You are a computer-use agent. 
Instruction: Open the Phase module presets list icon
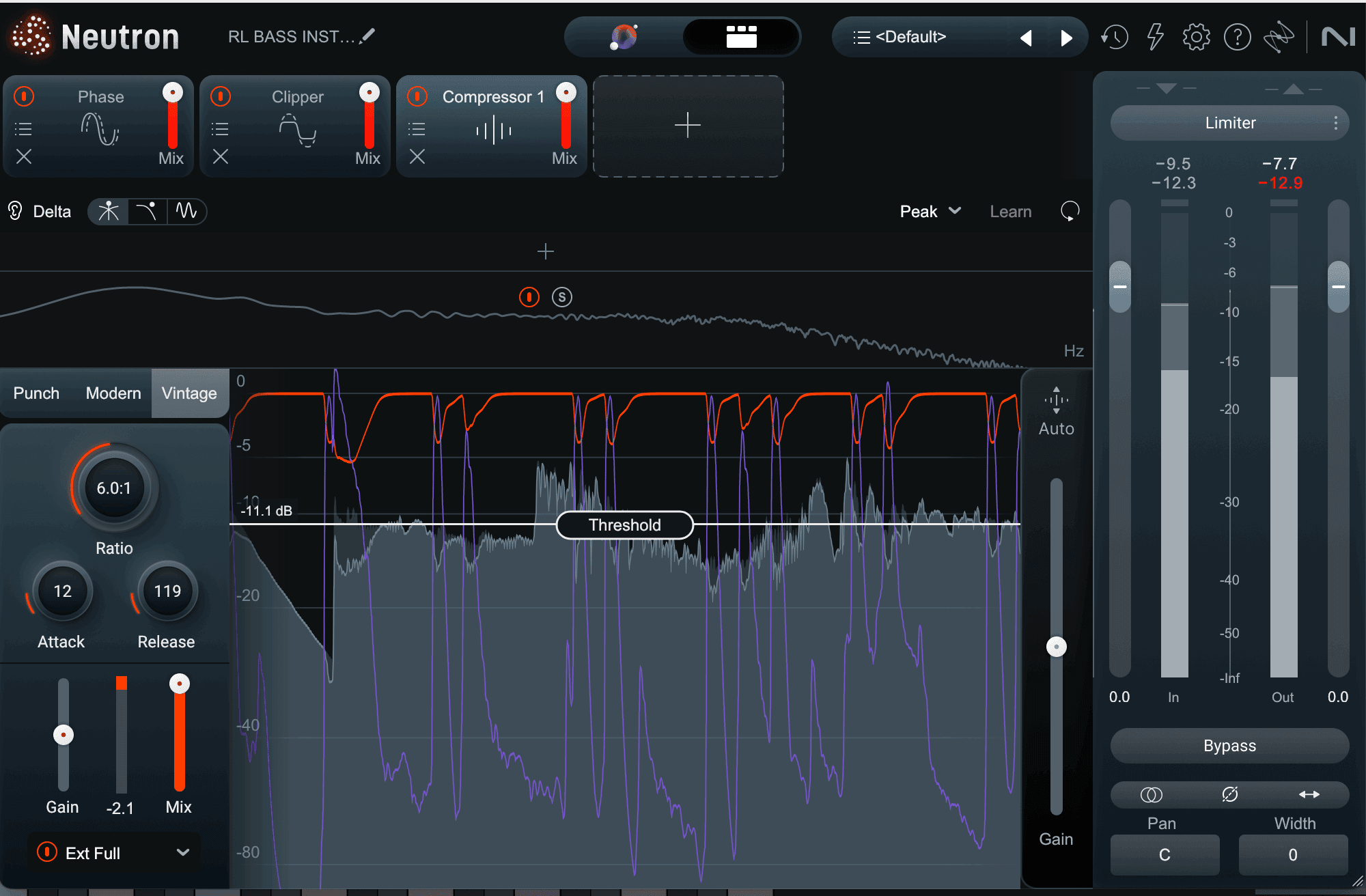tap(23, 128)
